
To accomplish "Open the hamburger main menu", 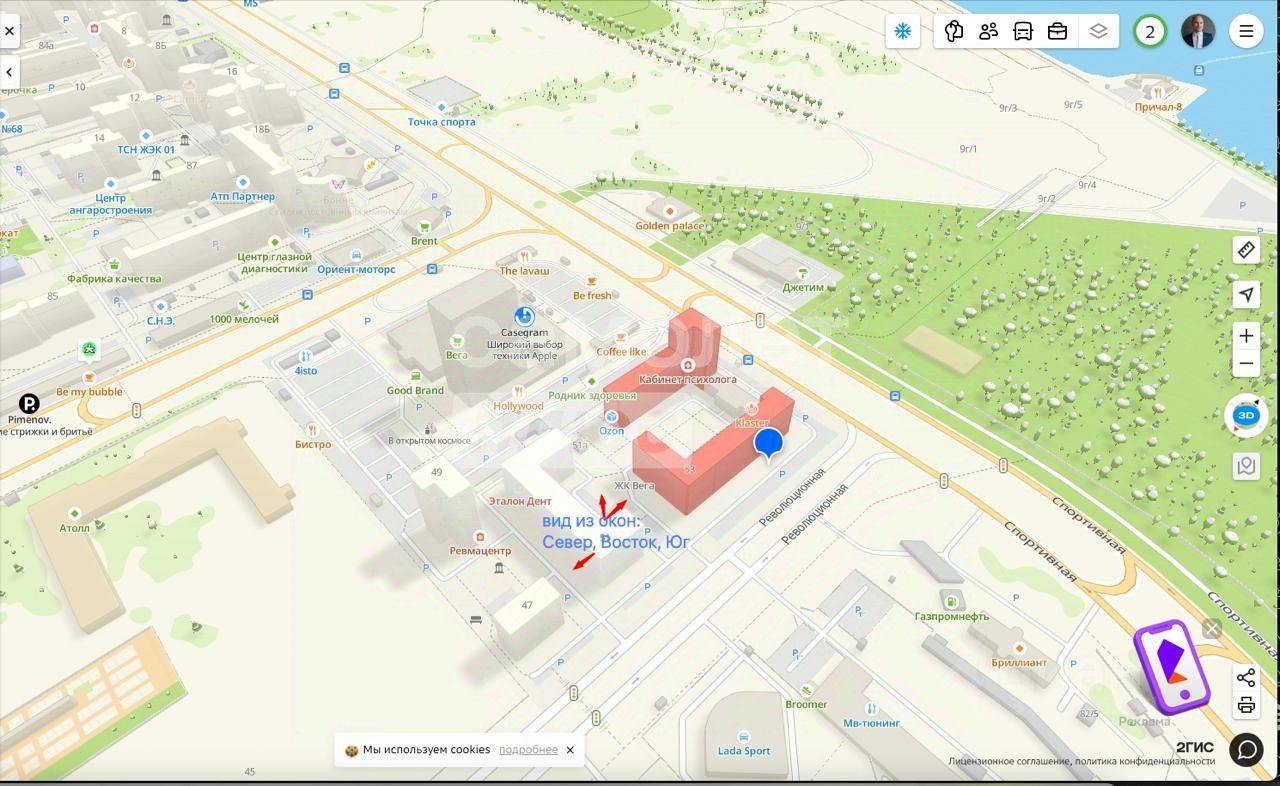I will click(1246, 31).
